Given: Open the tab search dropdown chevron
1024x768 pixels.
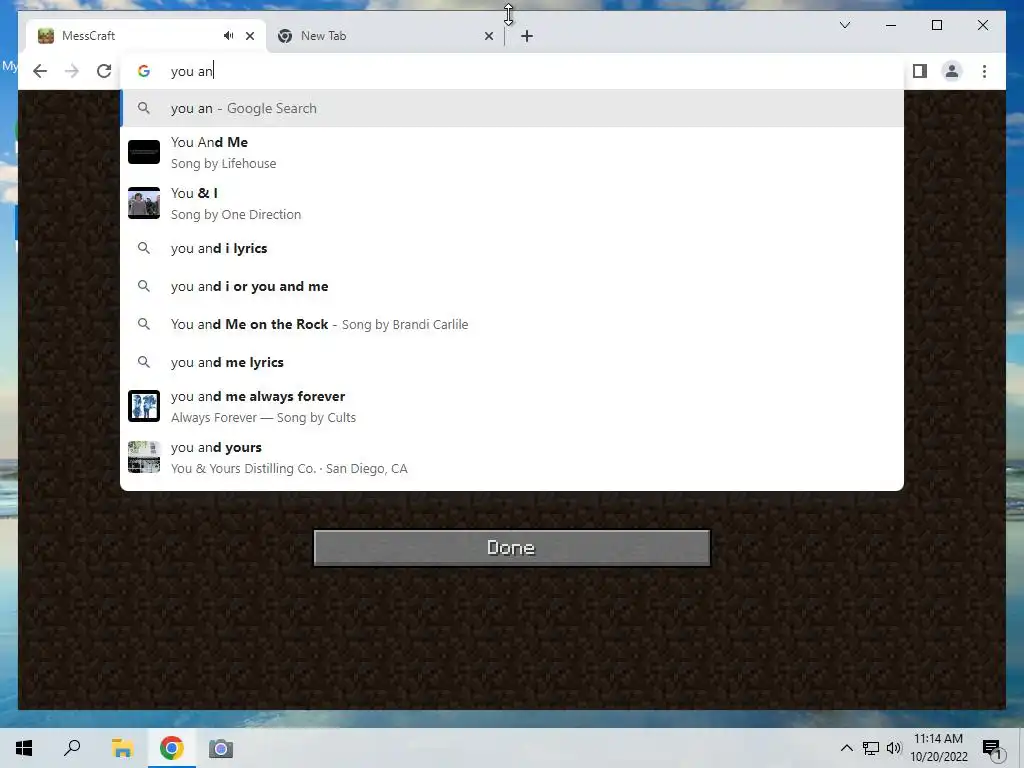Looking at the screenshot, I should [x=844, y=25].
